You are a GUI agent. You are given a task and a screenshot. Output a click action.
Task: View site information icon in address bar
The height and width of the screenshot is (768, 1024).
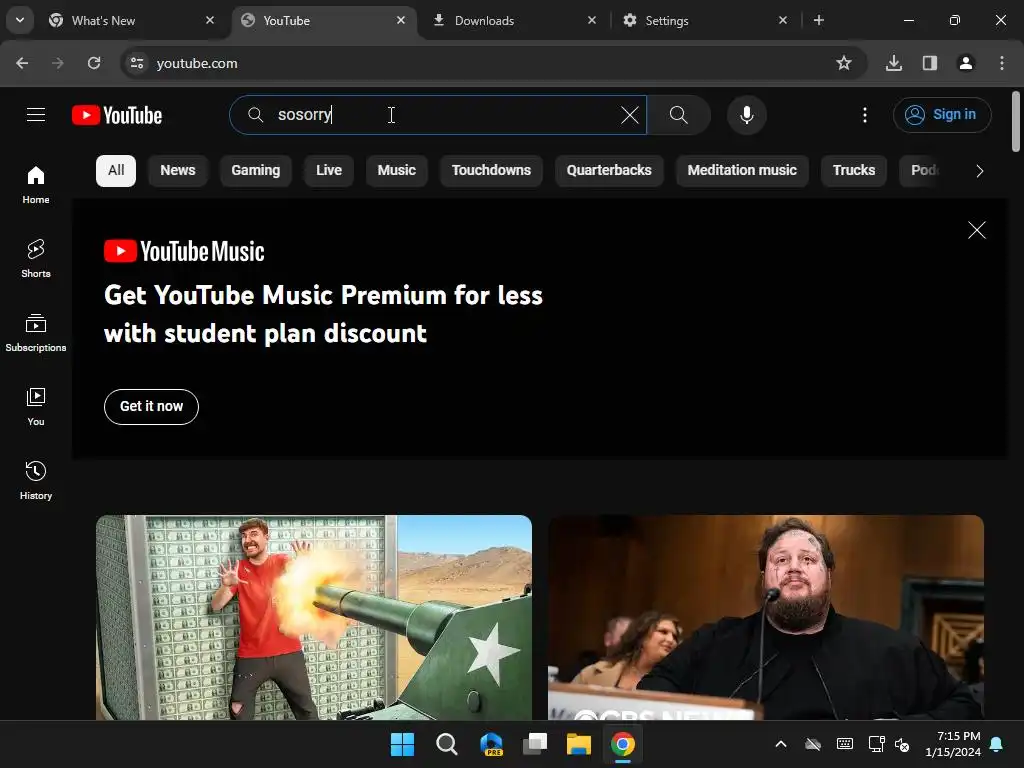coord(136,63)
